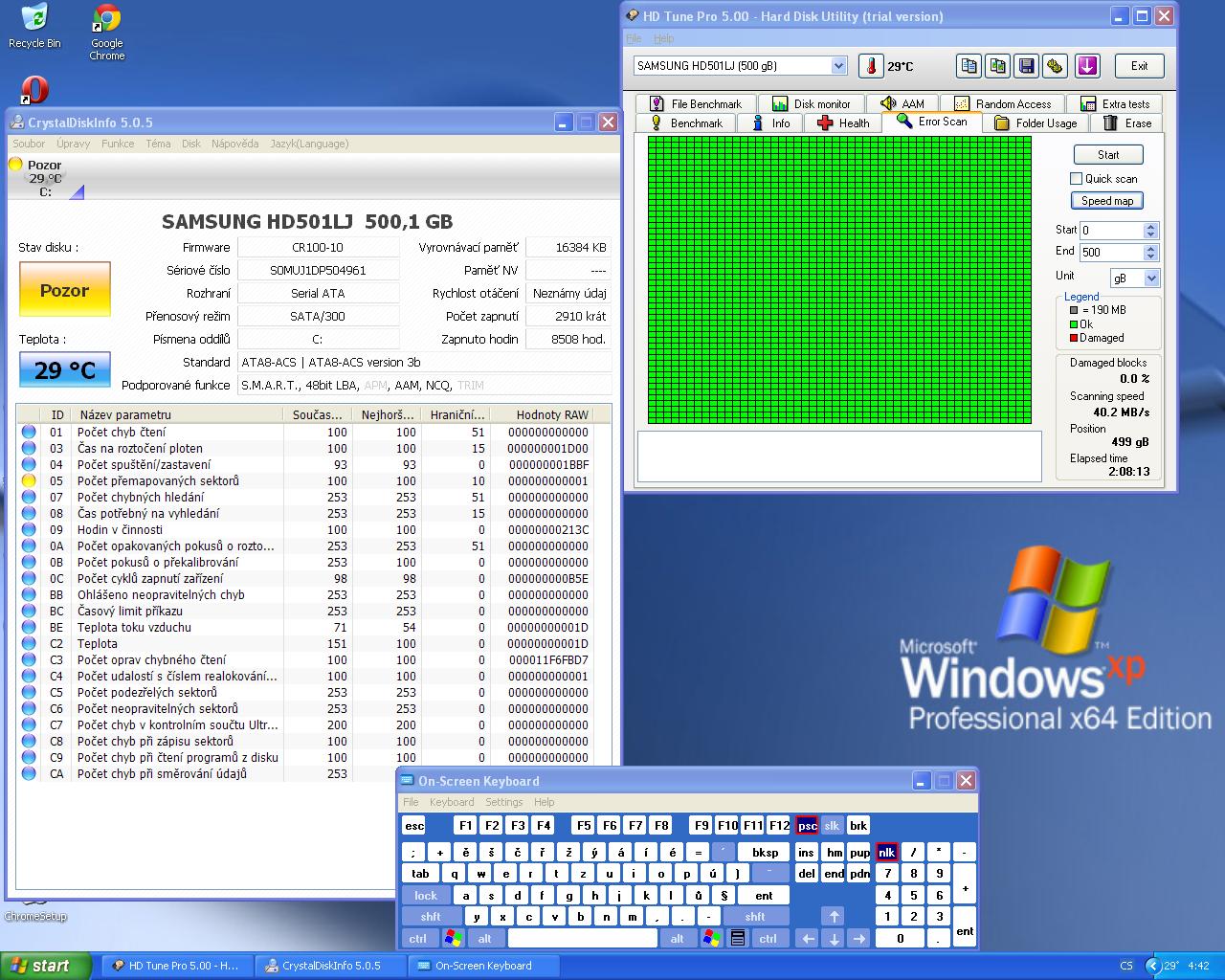Open Google Chrome desktop shortcut
Viewport: 1225px width, 980px height.
(106, 33)
